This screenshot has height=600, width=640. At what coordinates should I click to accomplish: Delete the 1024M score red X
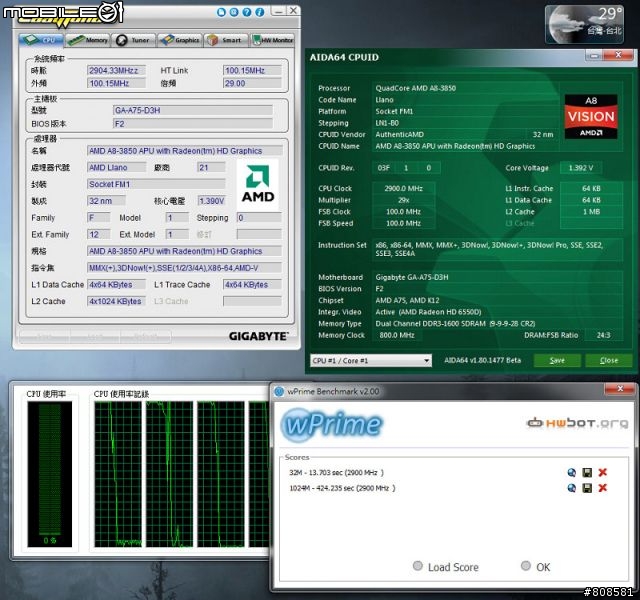click(602, 488)
